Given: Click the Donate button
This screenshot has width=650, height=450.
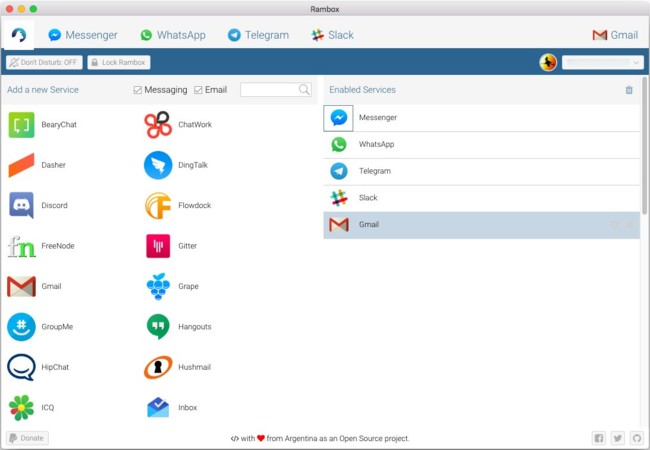Looking at the screenshot, I should click(x=27, y=438).
